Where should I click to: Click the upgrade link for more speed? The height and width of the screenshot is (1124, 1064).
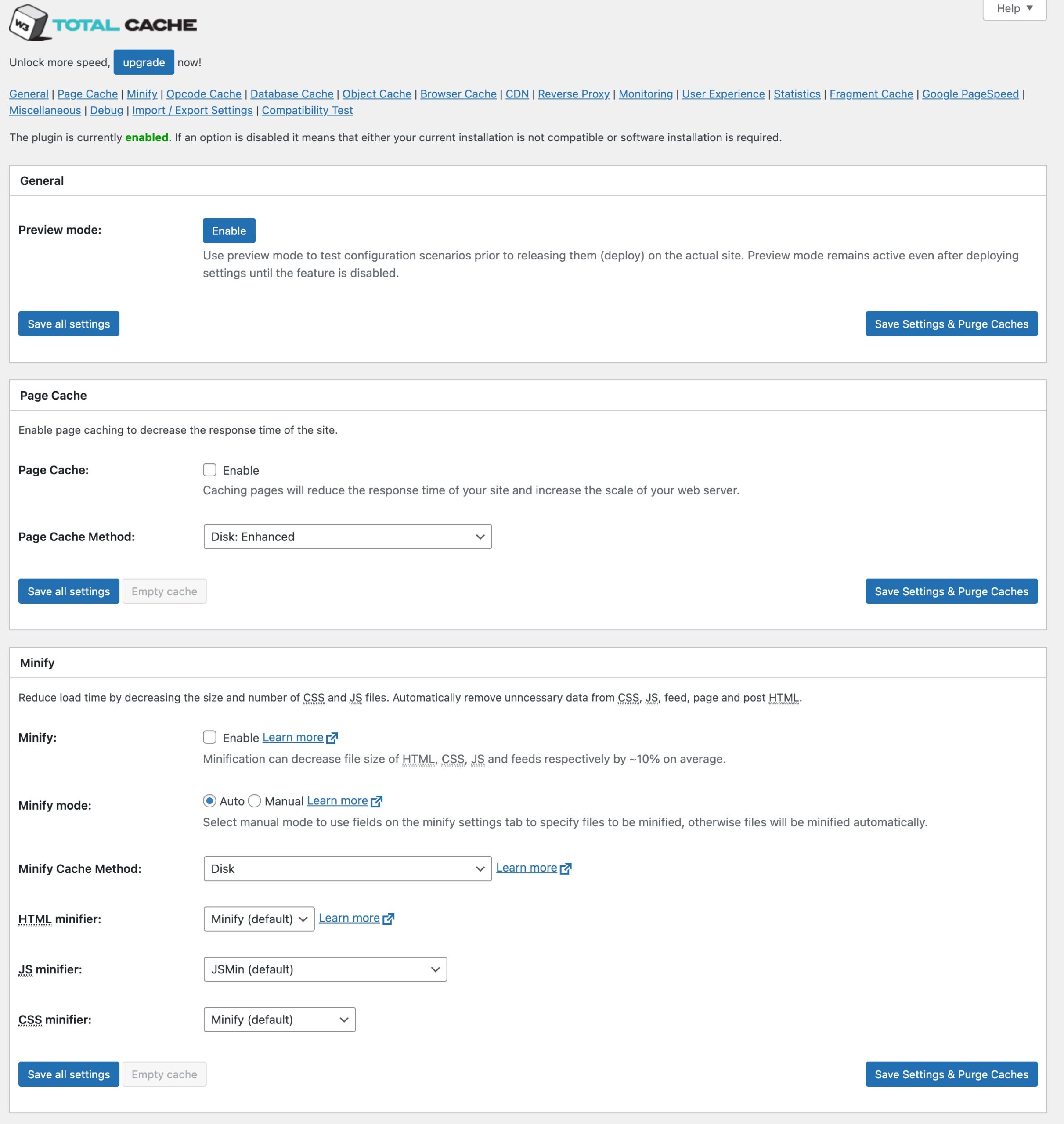click(143, 62)
